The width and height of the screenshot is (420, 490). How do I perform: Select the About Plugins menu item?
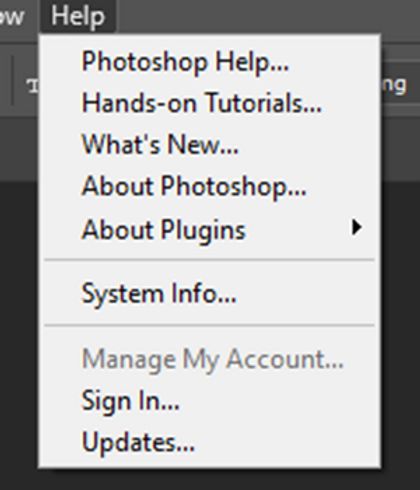[x=210, y=229]
